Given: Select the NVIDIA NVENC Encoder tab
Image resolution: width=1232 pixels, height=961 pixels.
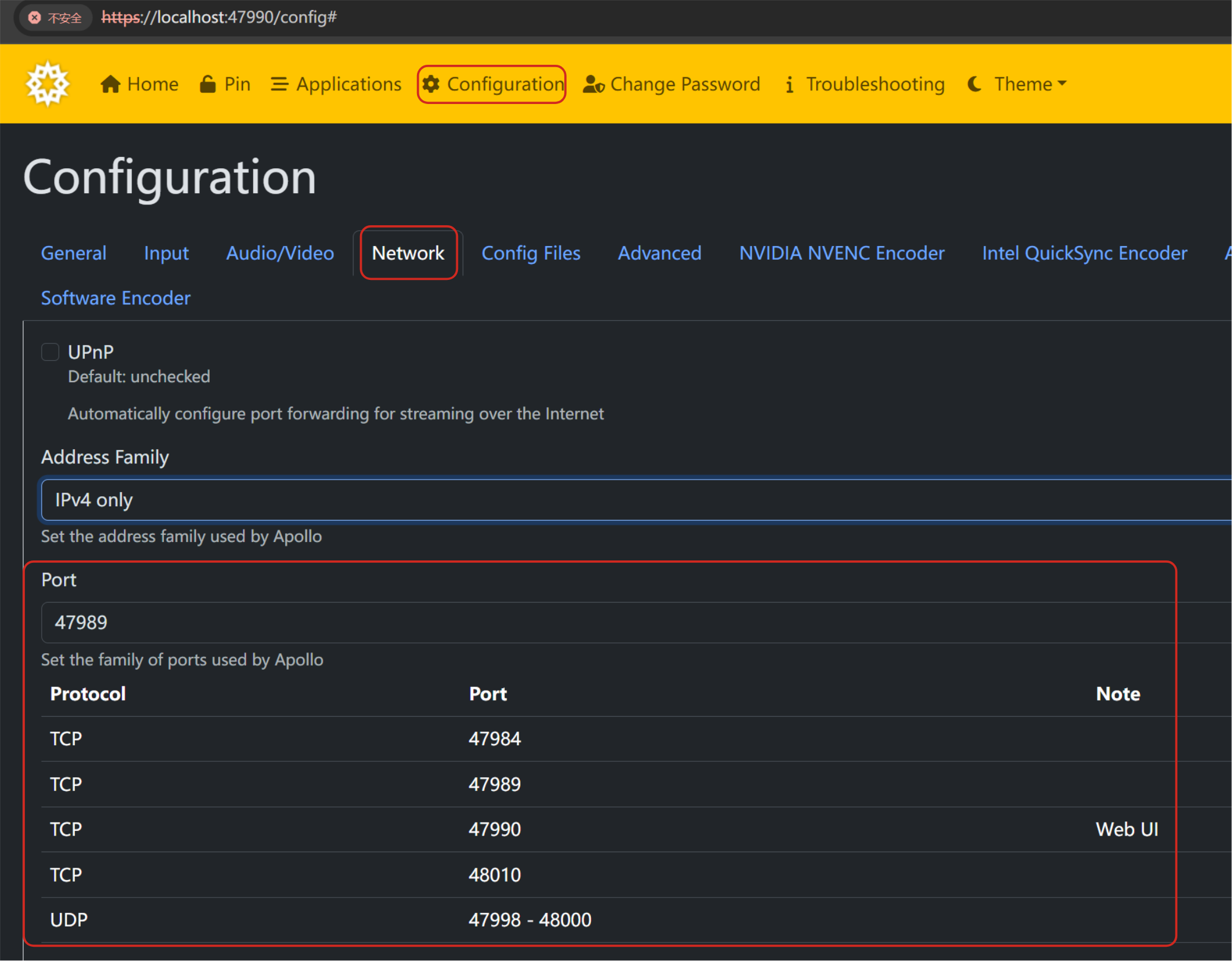Looking at the screenshot, I should click(841, 253).
